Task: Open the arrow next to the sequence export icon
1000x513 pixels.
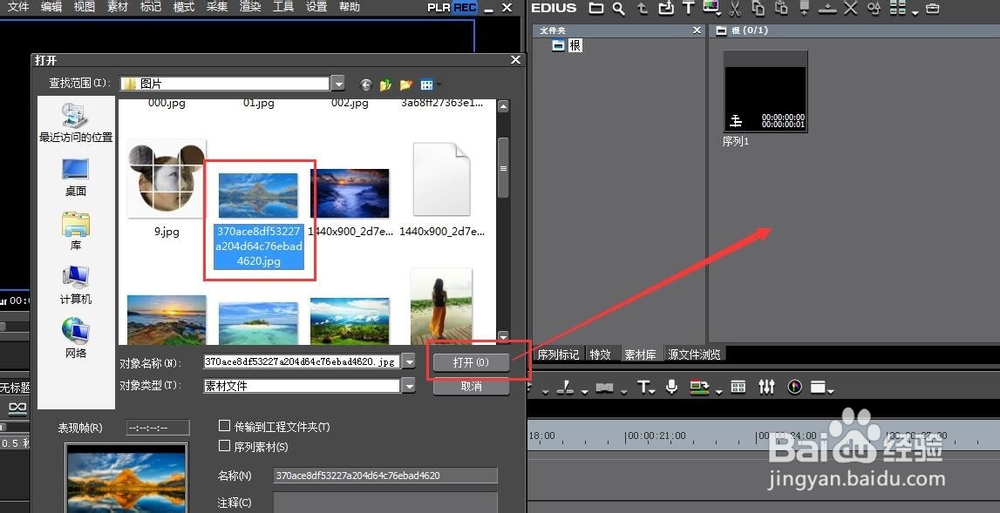Action: coord(719,390)
